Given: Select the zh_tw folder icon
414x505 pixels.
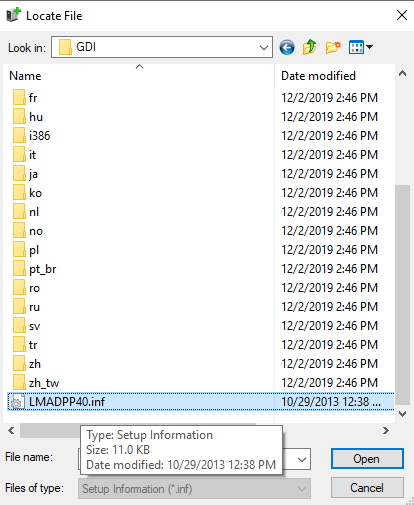Looking at the screenshot, I should 19,383.
